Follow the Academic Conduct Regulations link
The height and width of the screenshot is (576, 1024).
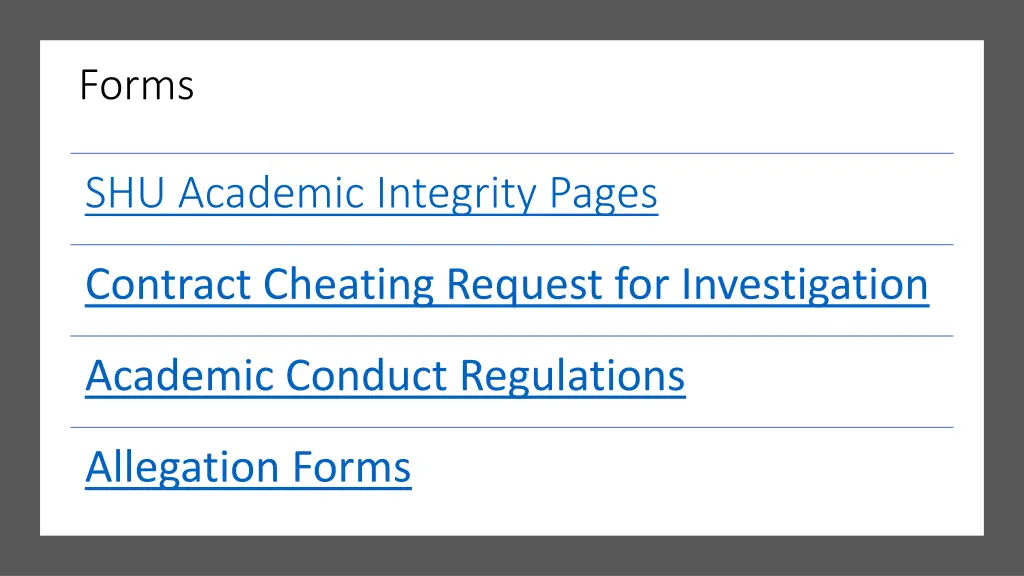pos(385,376)
